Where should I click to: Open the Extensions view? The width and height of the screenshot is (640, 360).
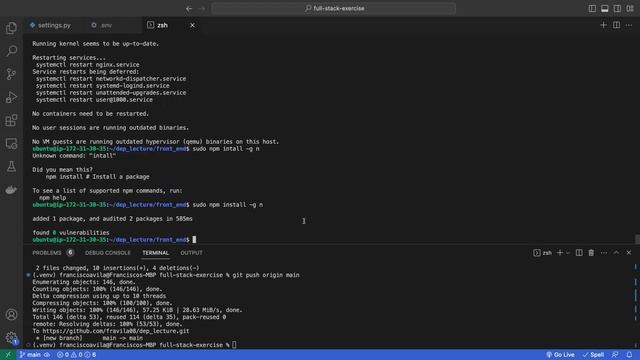[x=11, y=120]
